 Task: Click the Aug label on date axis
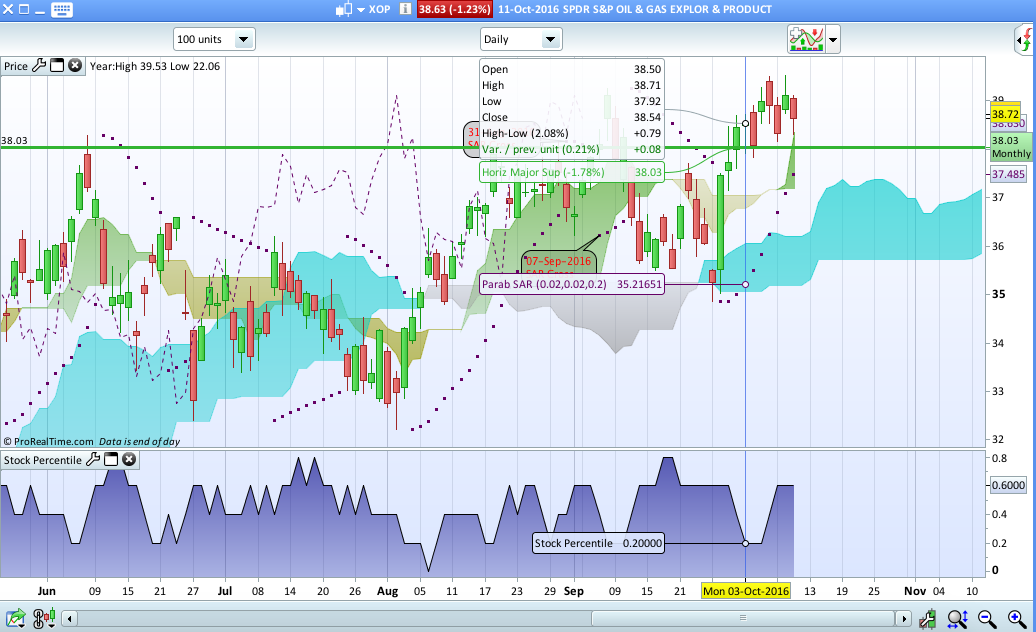point(387,590)
